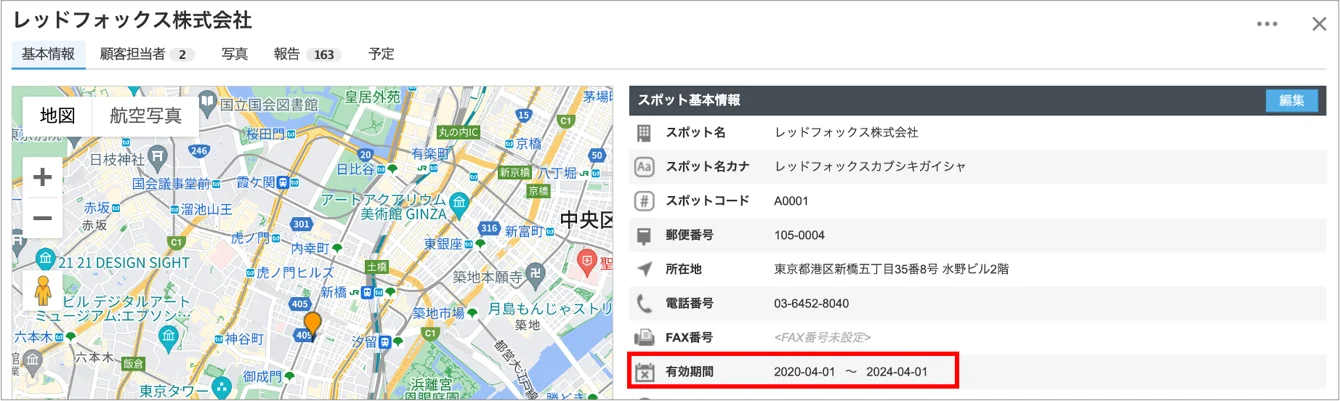Open the 報告 tab

tap(307, 54)
